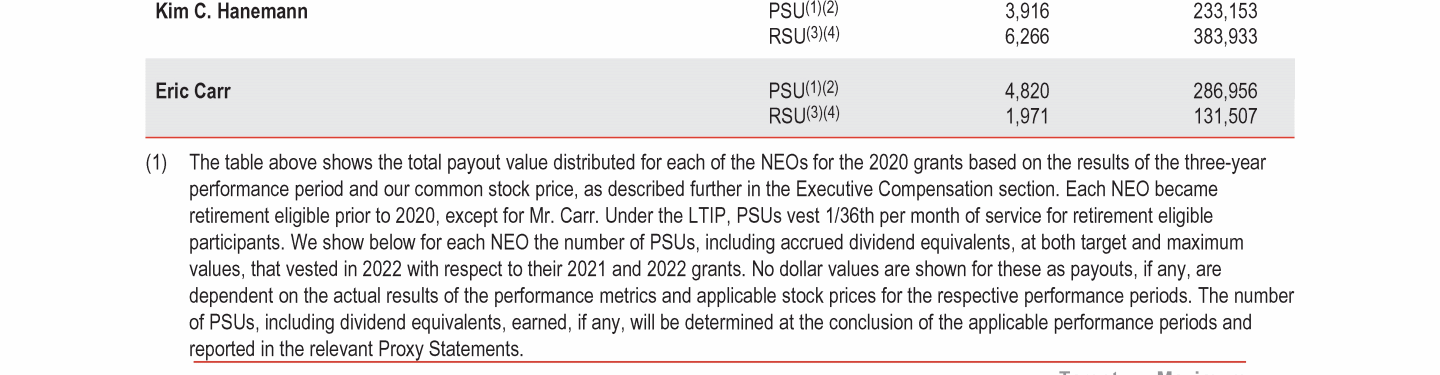
Task: Select the Eric Carr row name
Action: [x=193, y=91]
